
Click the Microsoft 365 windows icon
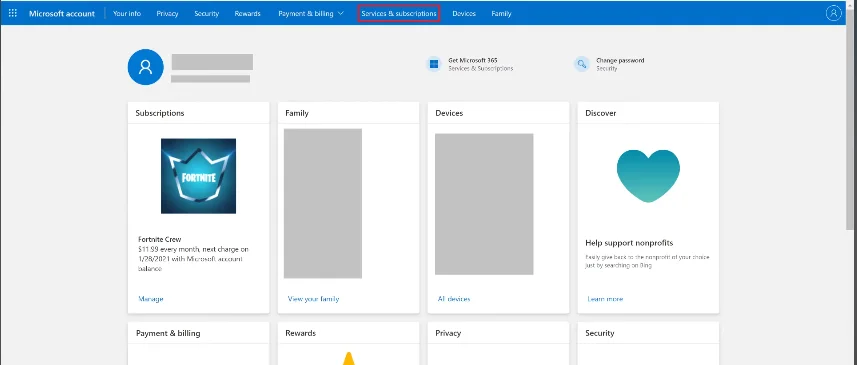(434, 64)
